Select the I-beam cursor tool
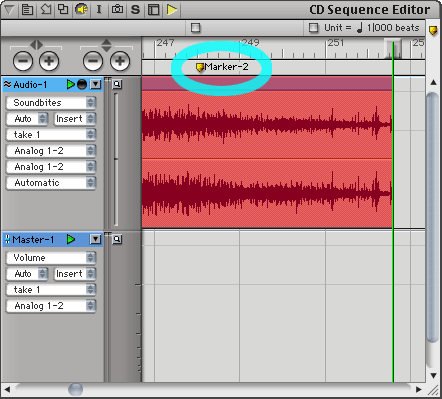This screenshot has height=399, width=442. 99,9
